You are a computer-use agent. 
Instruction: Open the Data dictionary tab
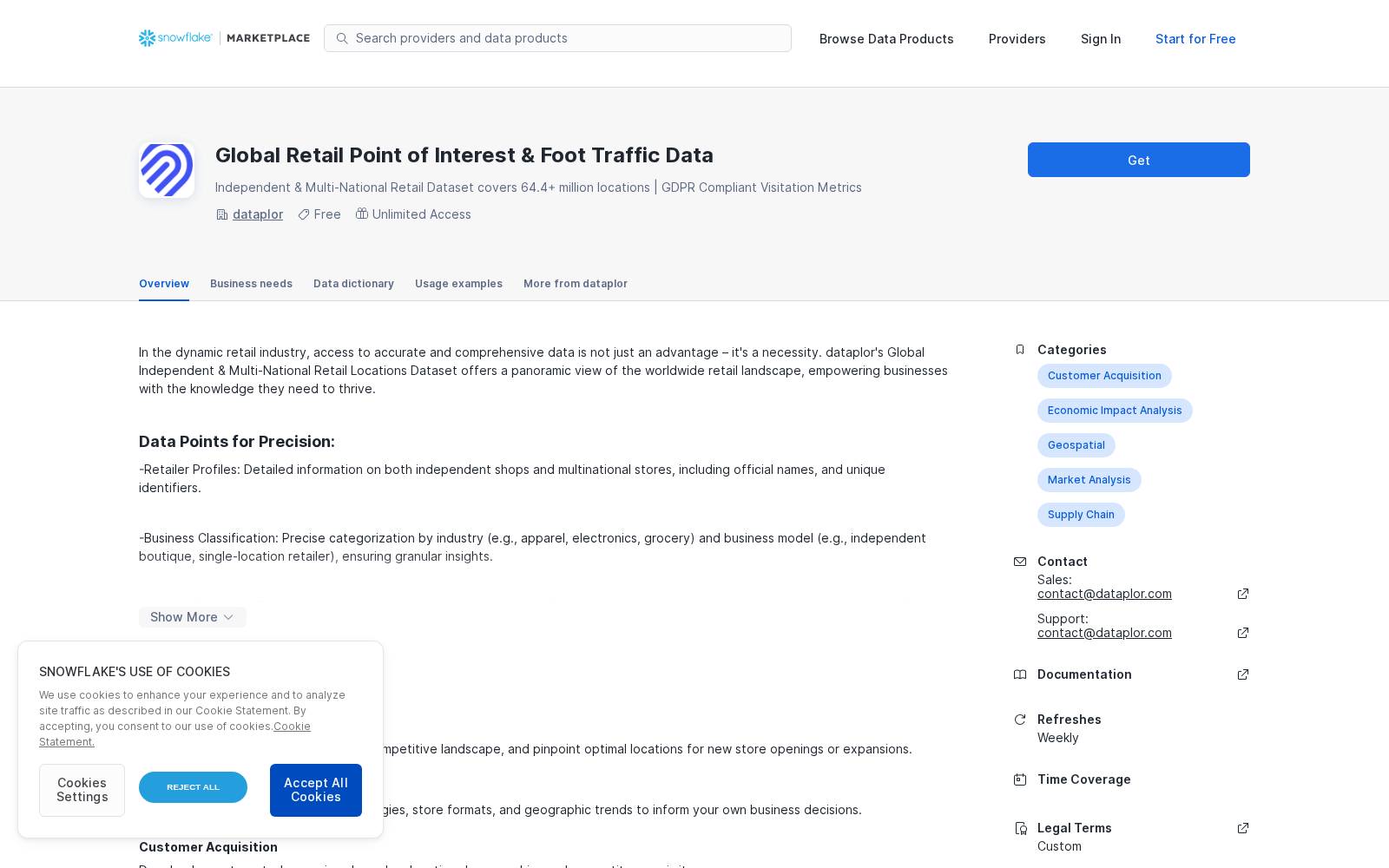pyautogui.click(x=353, y=284)
